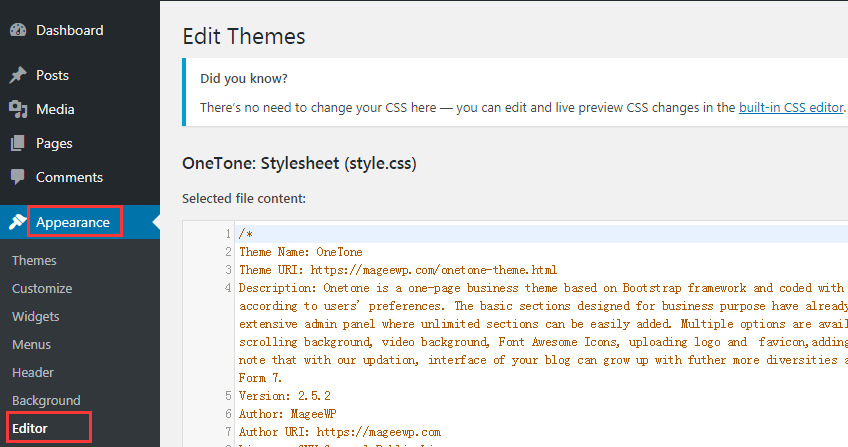Go to the Widgets submenu item

coord(36,317)
